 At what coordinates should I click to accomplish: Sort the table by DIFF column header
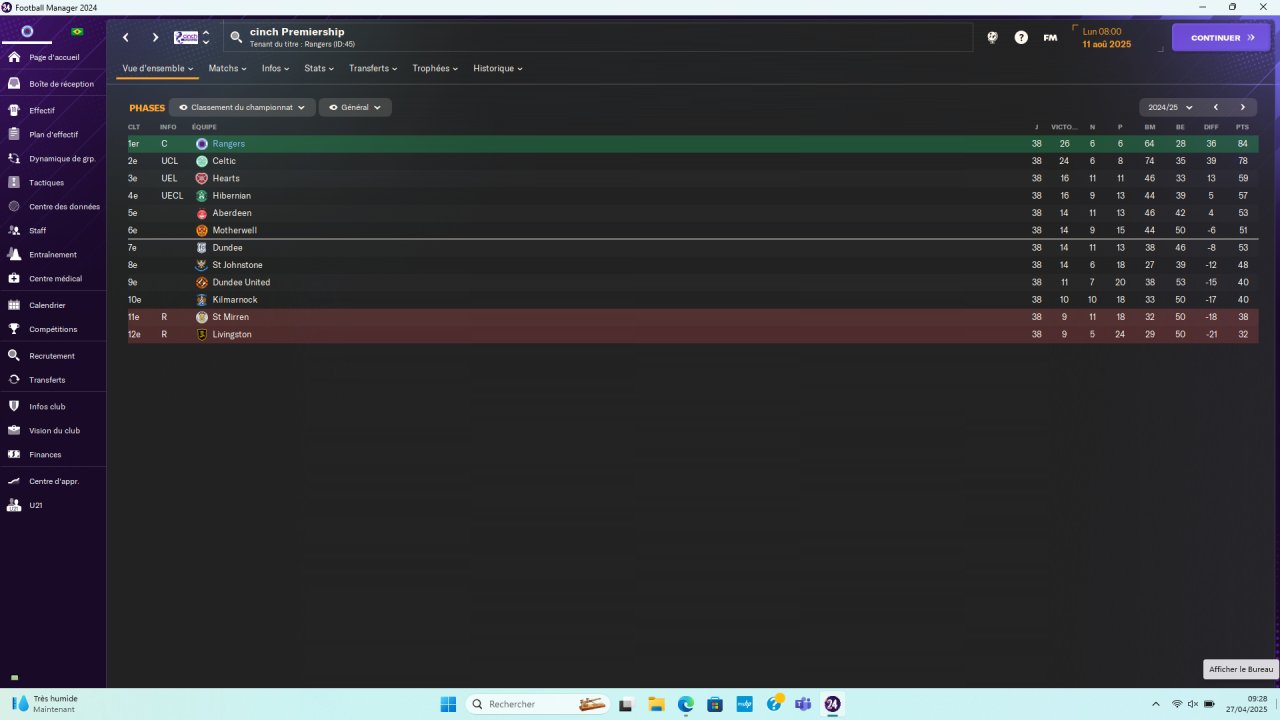[1211, 127]
